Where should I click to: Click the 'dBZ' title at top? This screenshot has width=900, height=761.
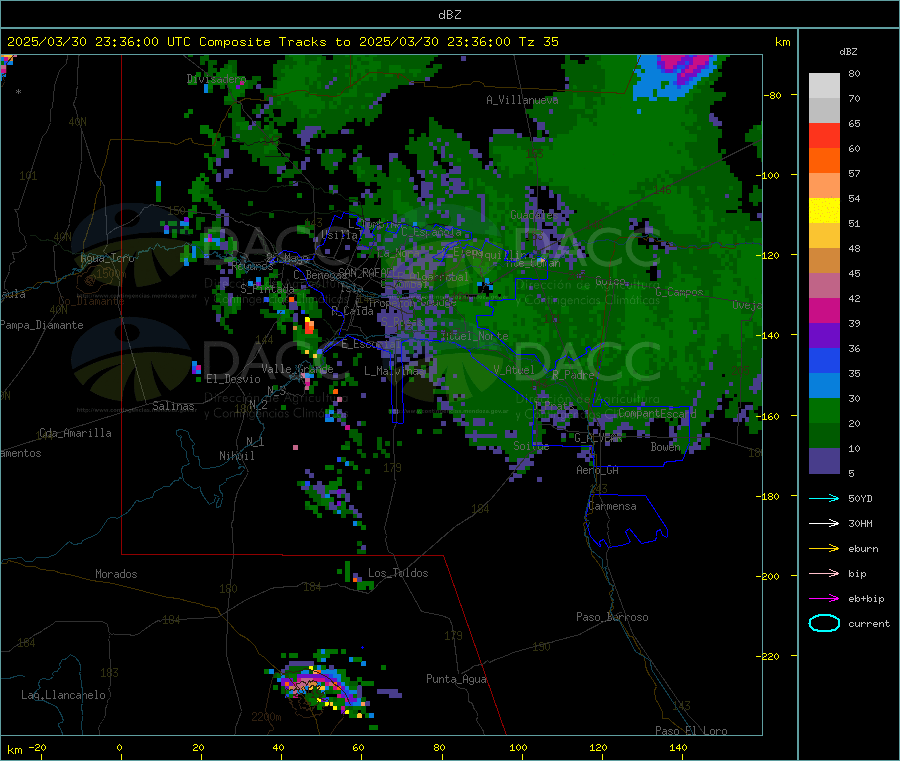click(x=449, y=15)
